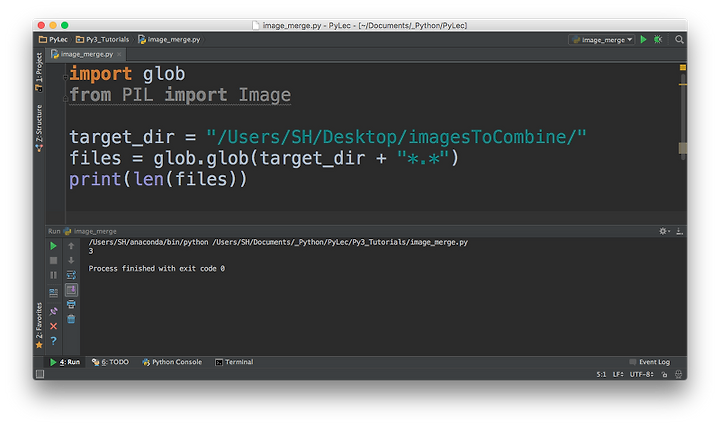
Task: Open help via the blue question mark
Action: [x=53, y=341]
